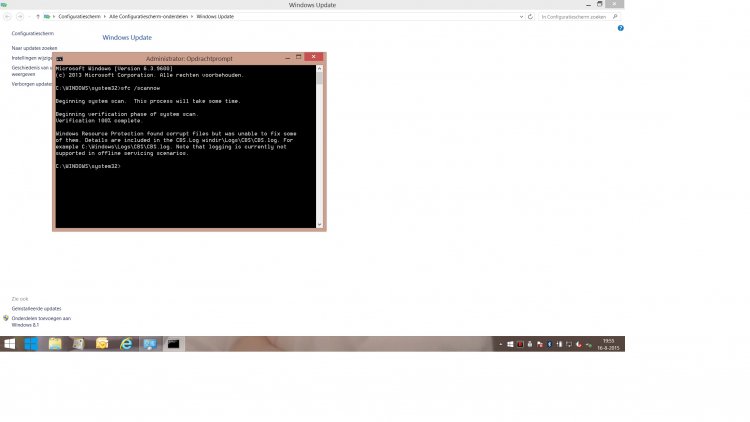750x422 pixels.
Task: Minimize the Opdrachtprompt window
Action: (x=287, y=57)
